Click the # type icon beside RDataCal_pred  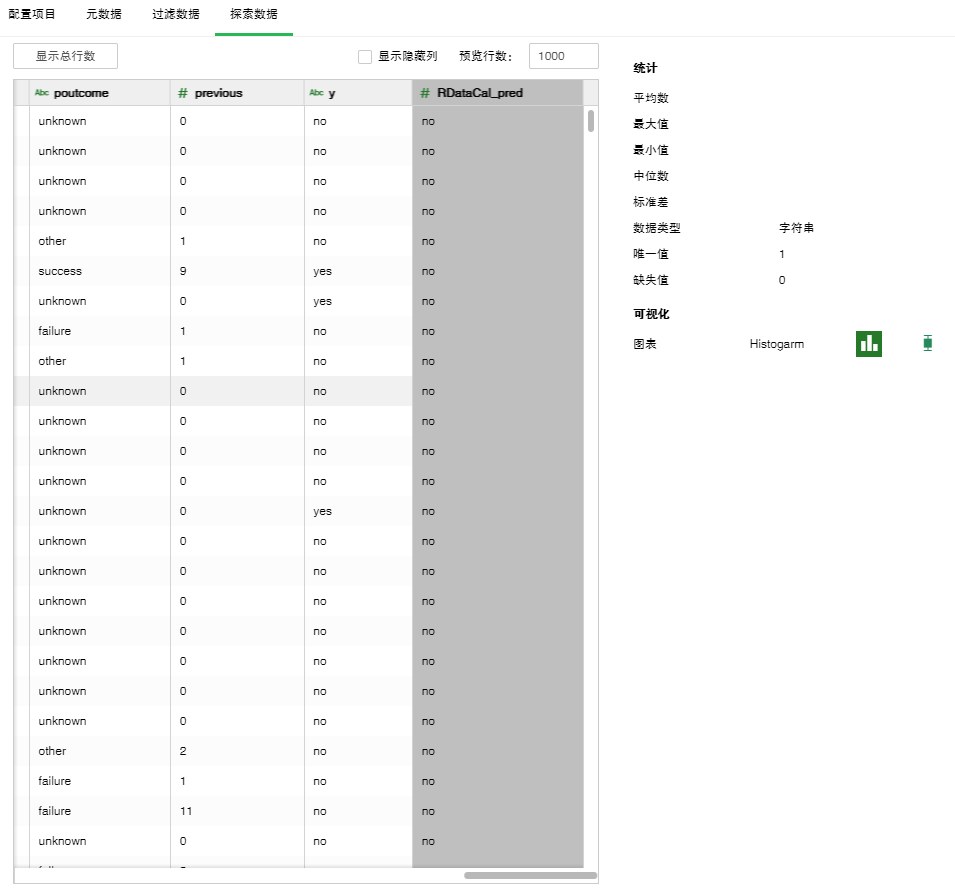click(x=425, y=93)
